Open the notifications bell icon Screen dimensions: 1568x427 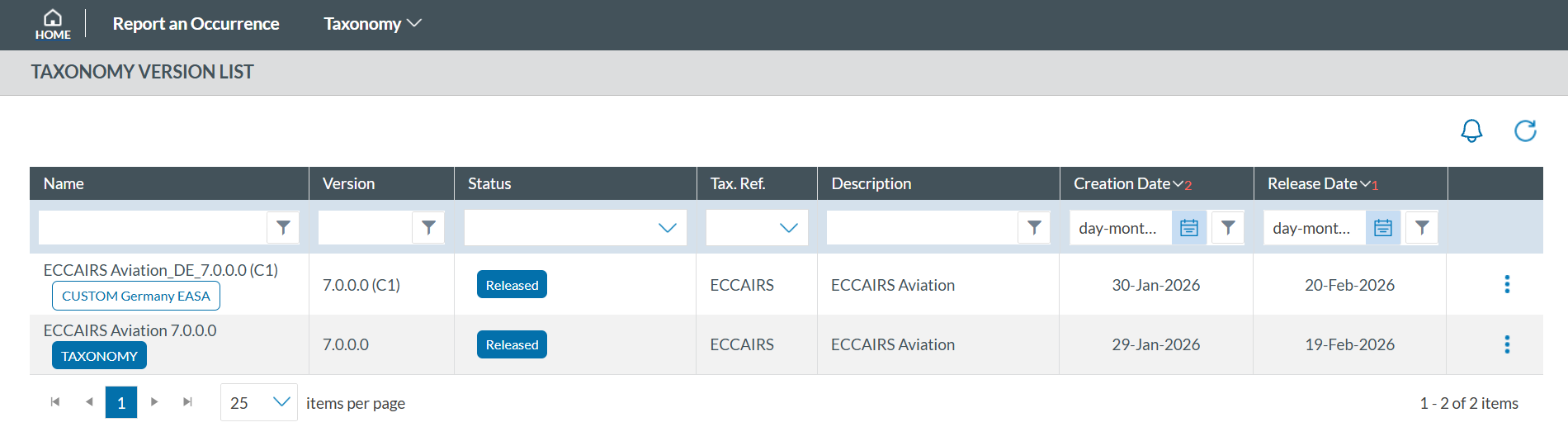[1471, 130]
